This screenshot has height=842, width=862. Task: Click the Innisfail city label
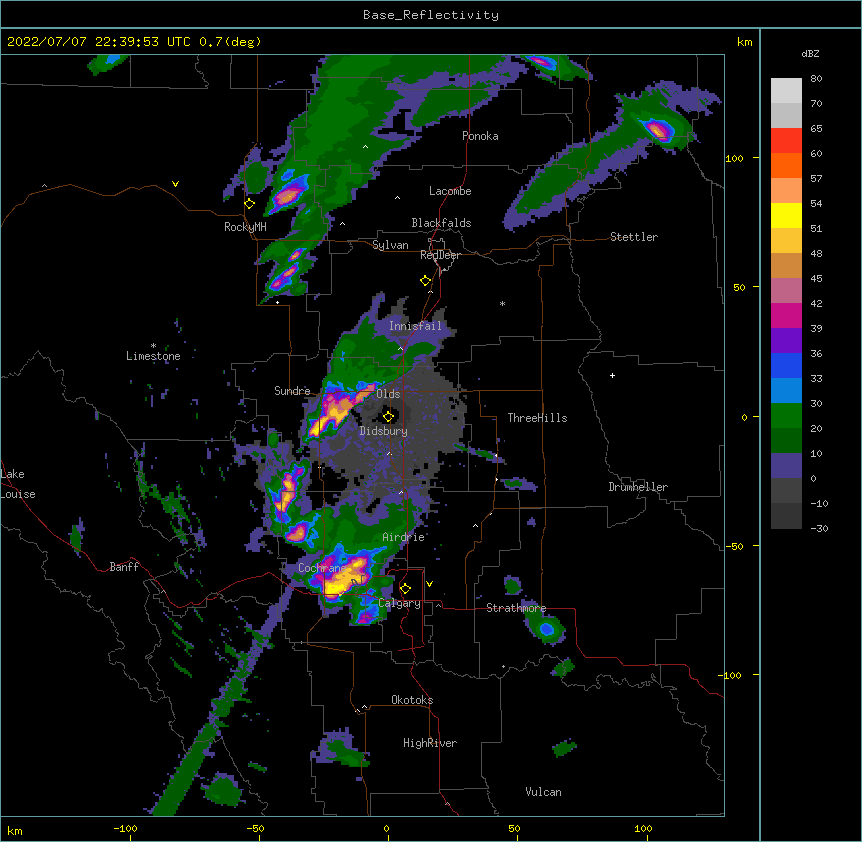point(416,326)
